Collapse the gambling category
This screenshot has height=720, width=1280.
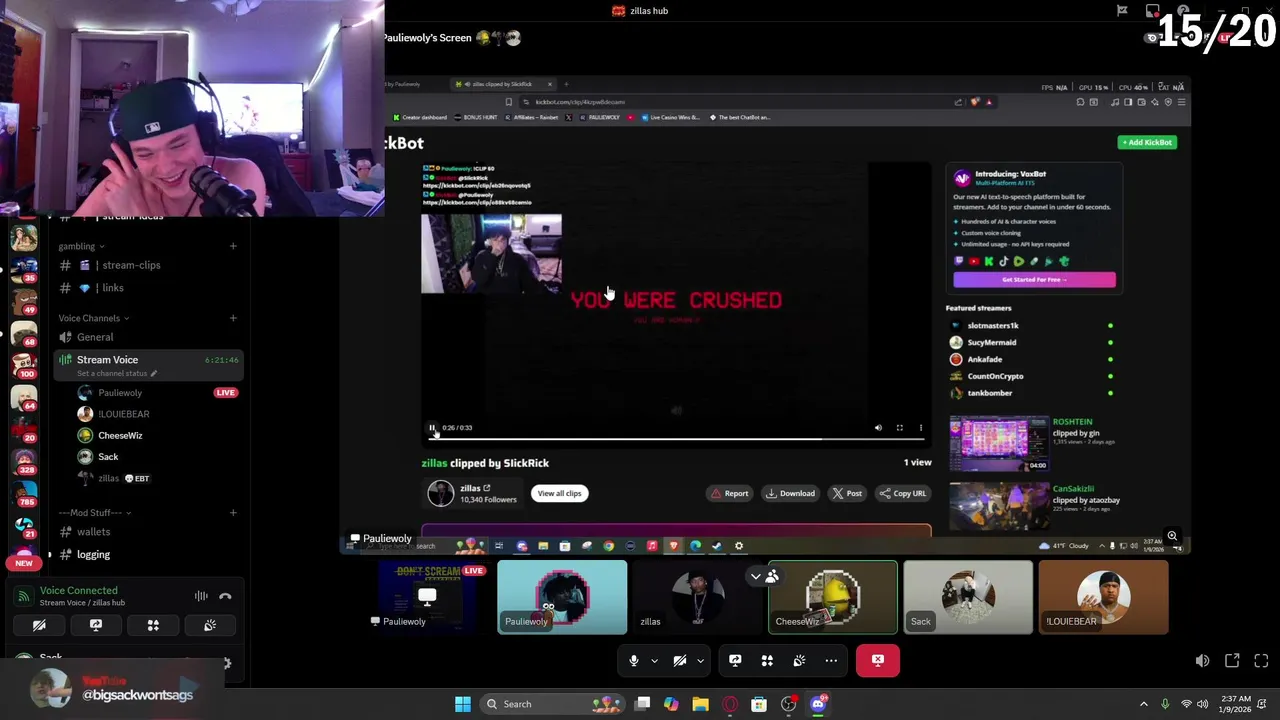[x=82, y=246]
